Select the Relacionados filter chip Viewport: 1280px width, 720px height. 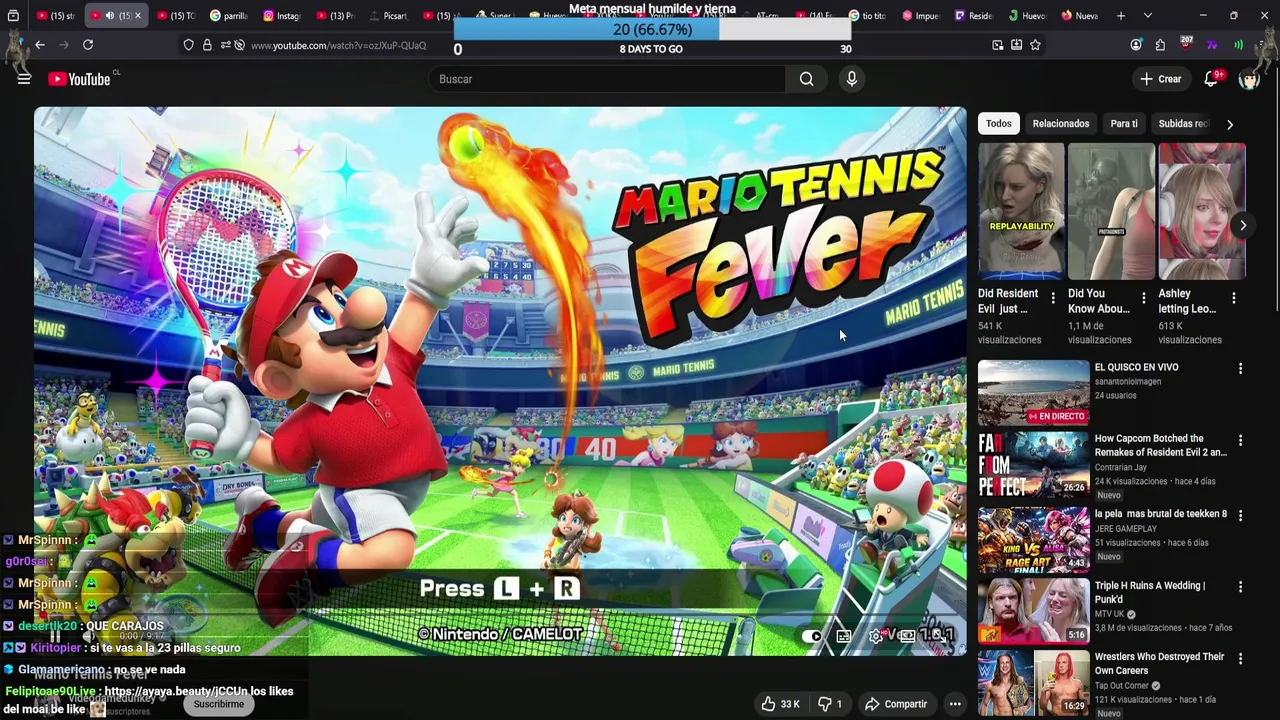1061,124
